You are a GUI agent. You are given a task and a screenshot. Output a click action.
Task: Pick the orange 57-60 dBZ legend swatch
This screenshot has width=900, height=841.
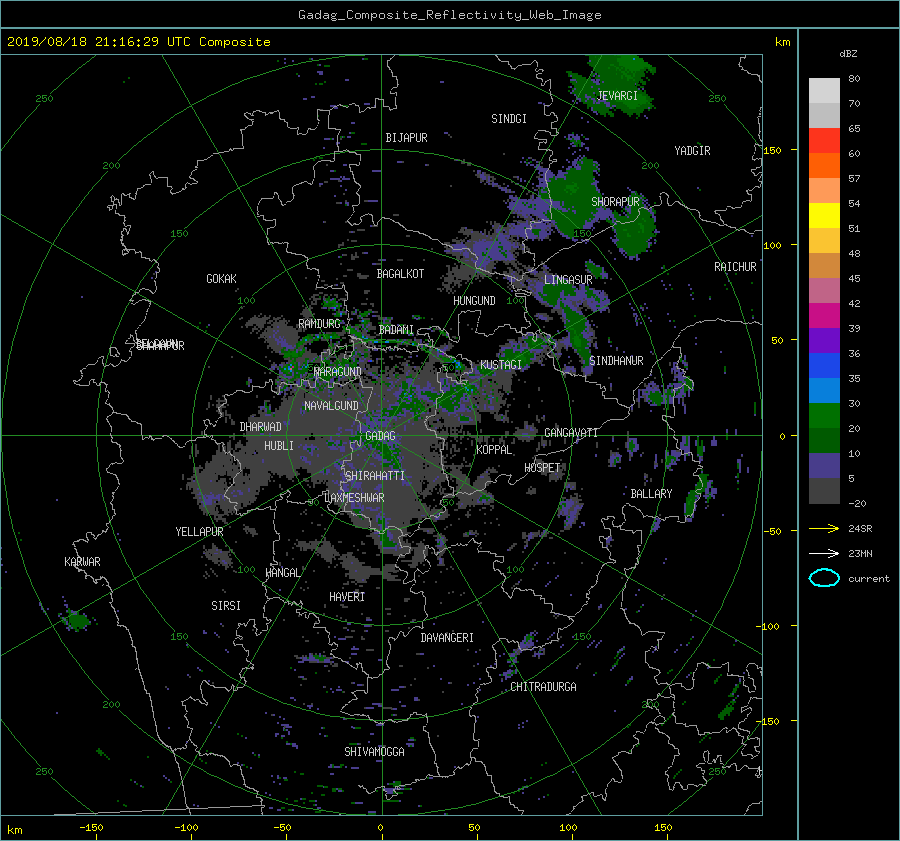(824, 165)
